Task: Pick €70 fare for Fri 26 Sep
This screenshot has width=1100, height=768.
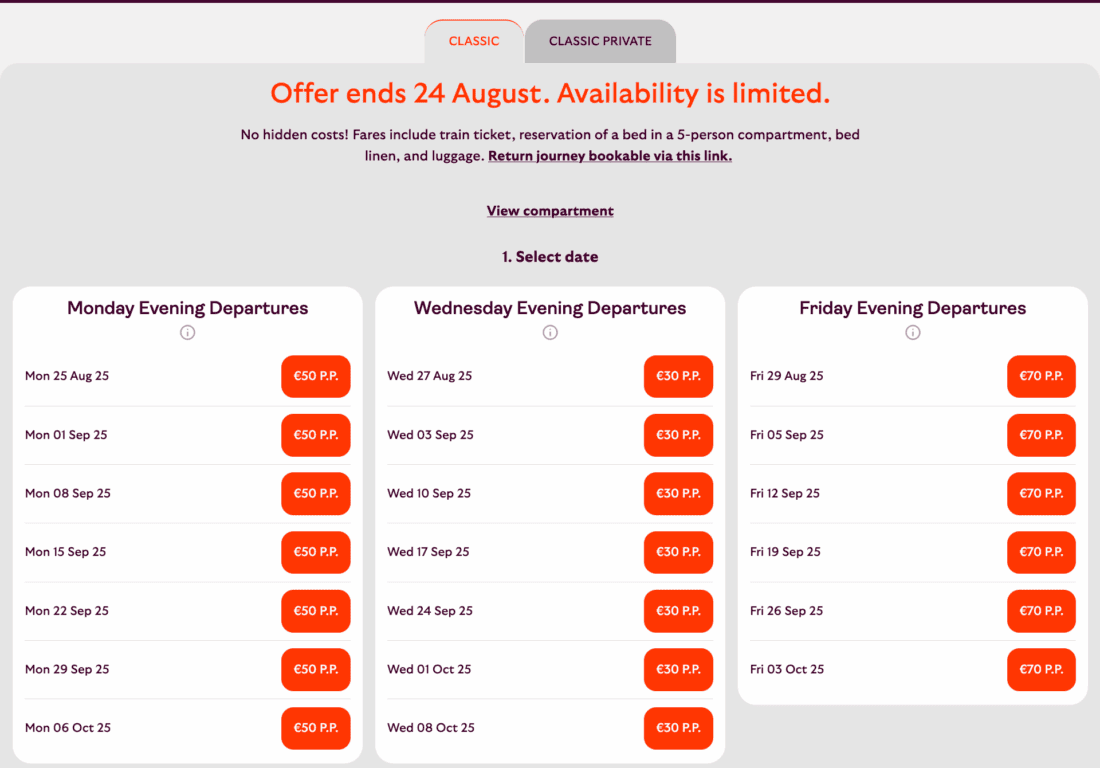Action: pos(1041,611)
